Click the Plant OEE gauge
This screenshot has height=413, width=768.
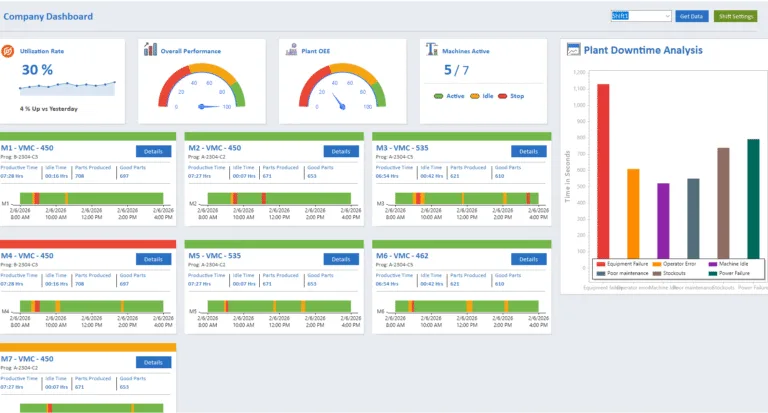(x=342, y=86)
